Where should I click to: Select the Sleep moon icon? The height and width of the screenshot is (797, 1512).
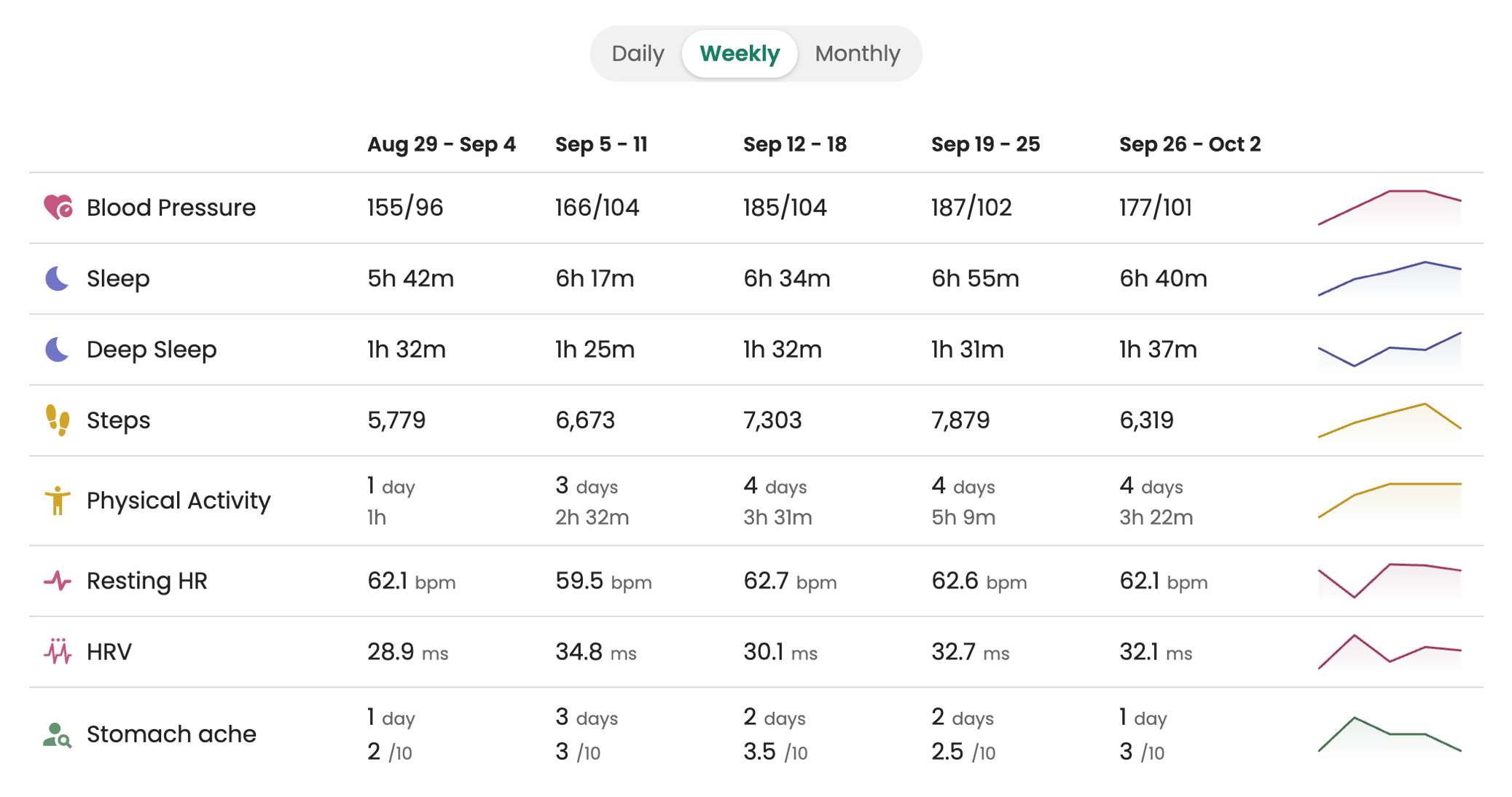click(57, 278)
